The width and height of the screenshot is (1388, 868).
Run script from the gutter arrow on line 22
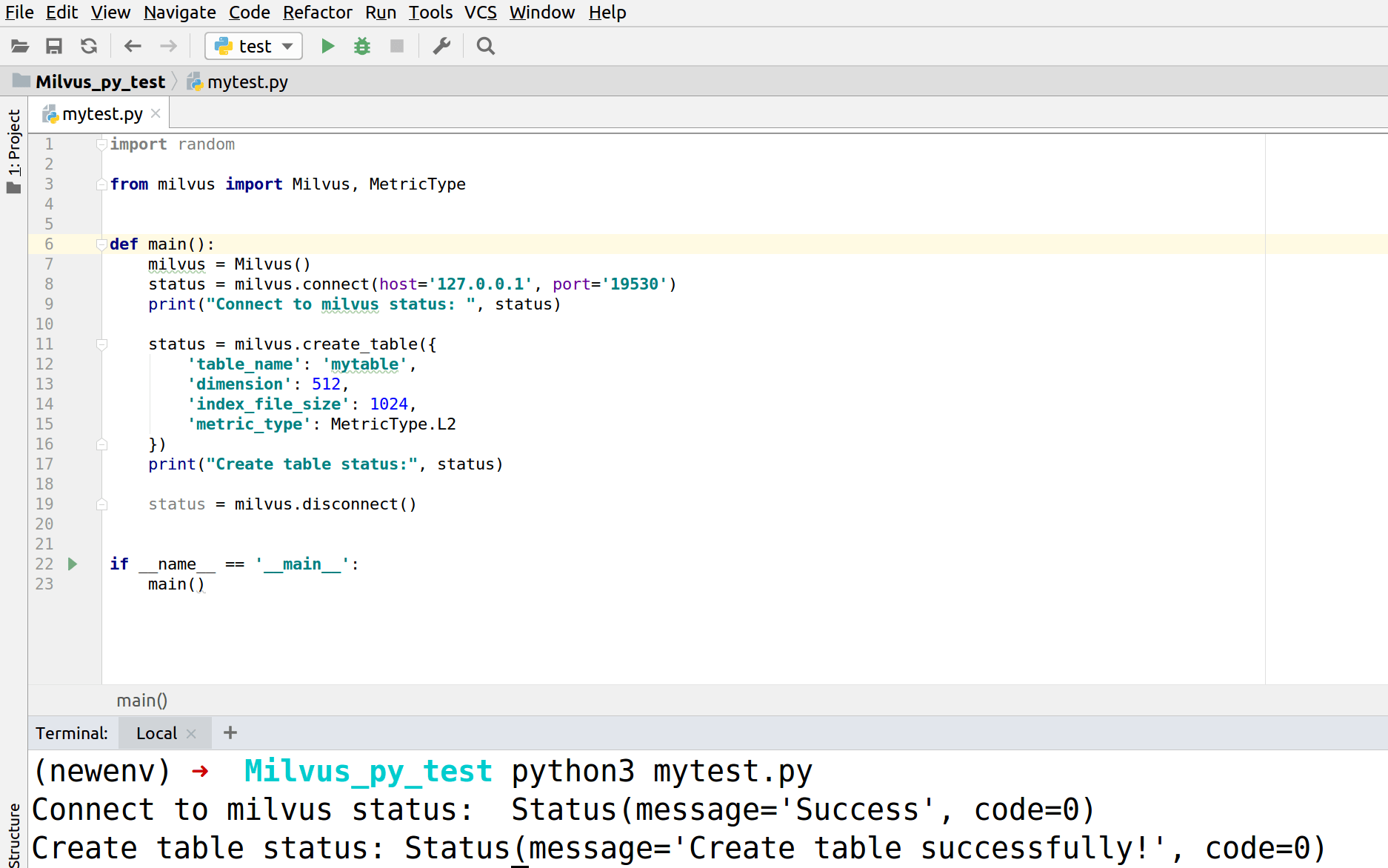tap(73, 564)
